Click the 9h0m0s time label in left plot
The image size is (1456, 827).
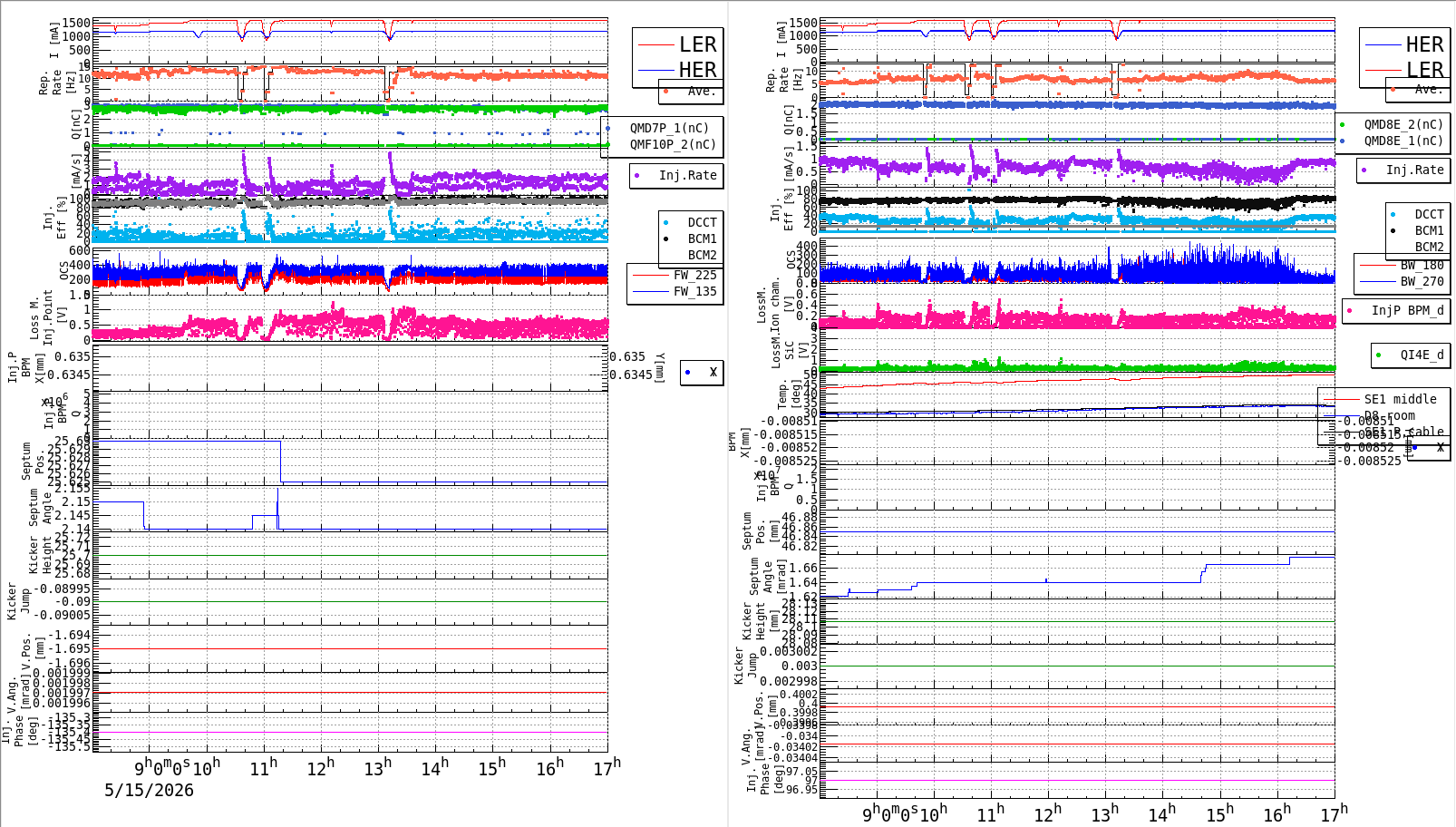click(x=162, y=768)
